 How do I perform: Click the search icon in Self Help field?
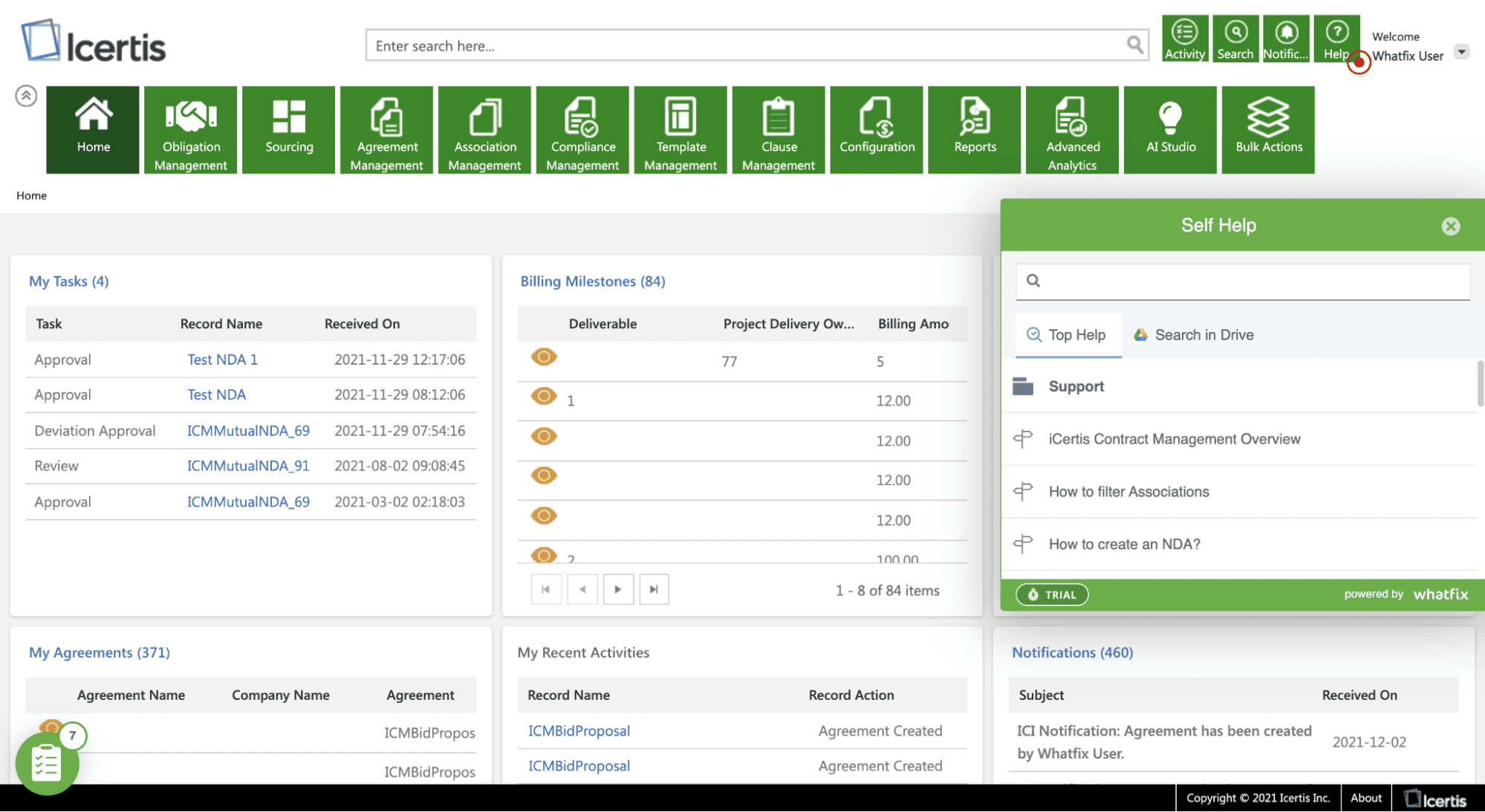1033,281
